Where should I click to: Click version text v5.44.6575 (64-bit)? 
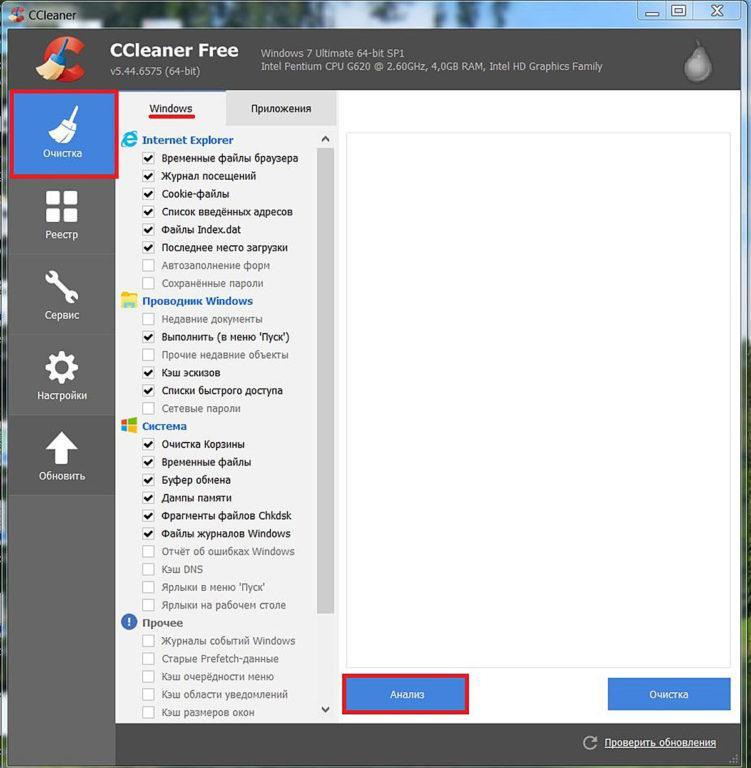[x=155, y=71]
